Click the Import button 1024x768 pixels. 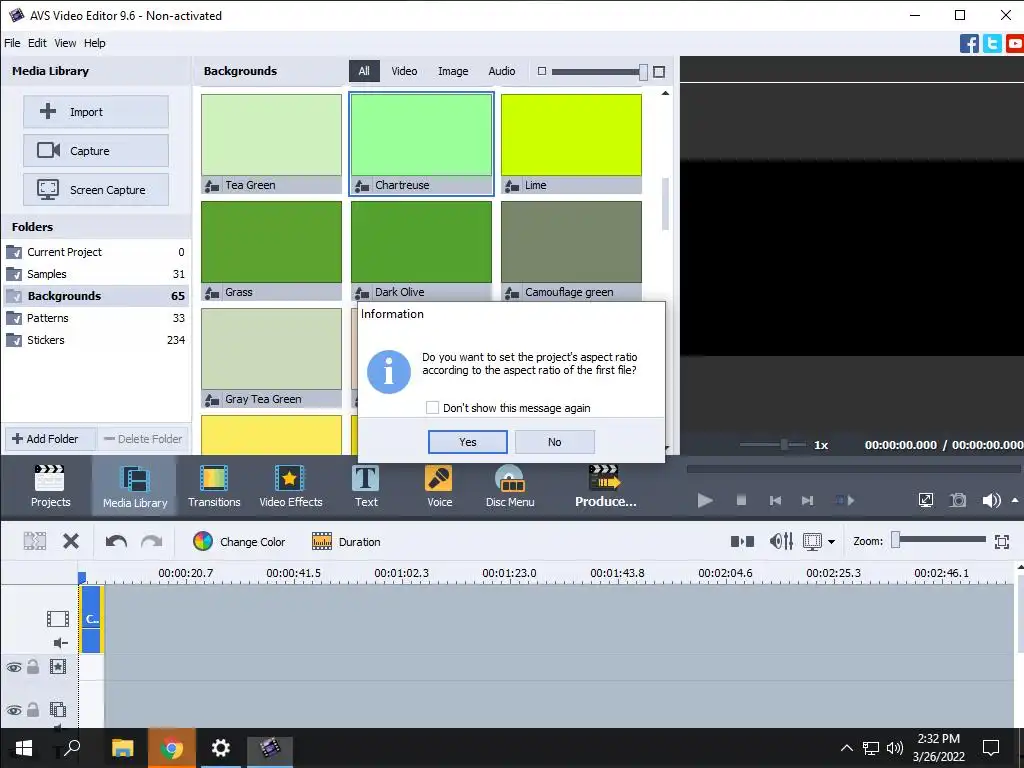pyautogui.click(x=96, y=112)
